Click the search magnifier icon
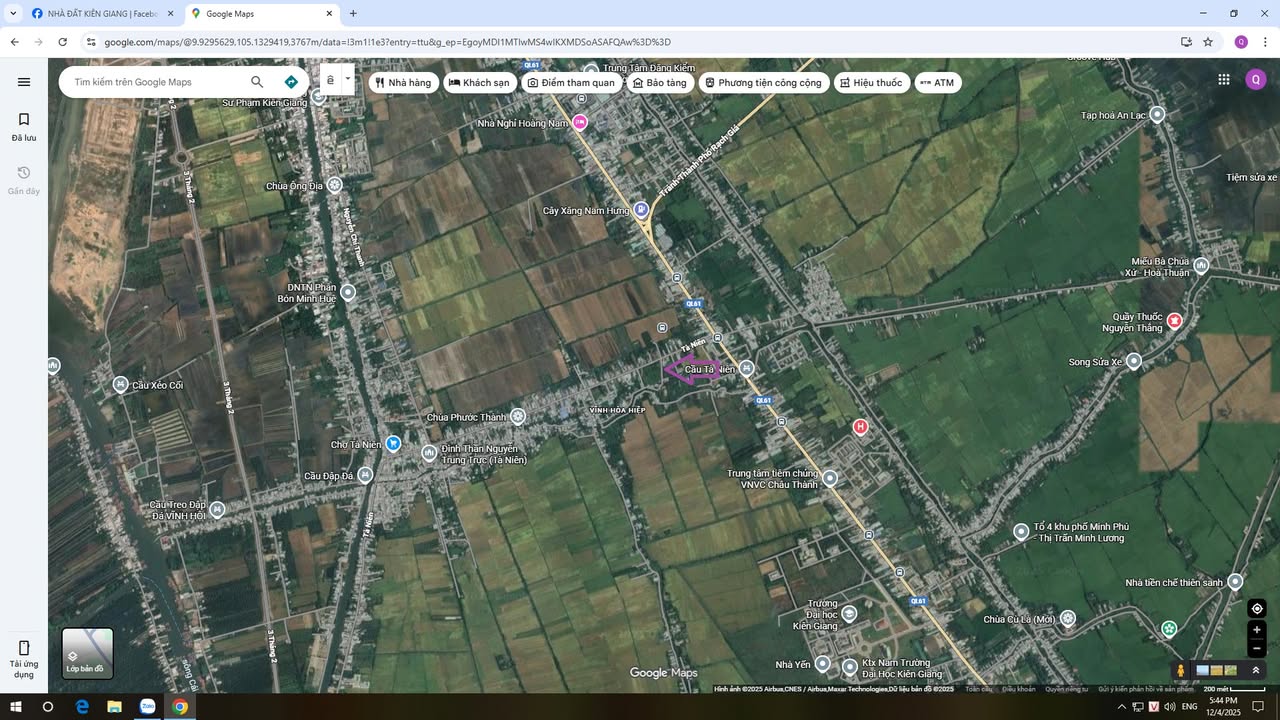 pyautogui.click(x=257, y=82)
